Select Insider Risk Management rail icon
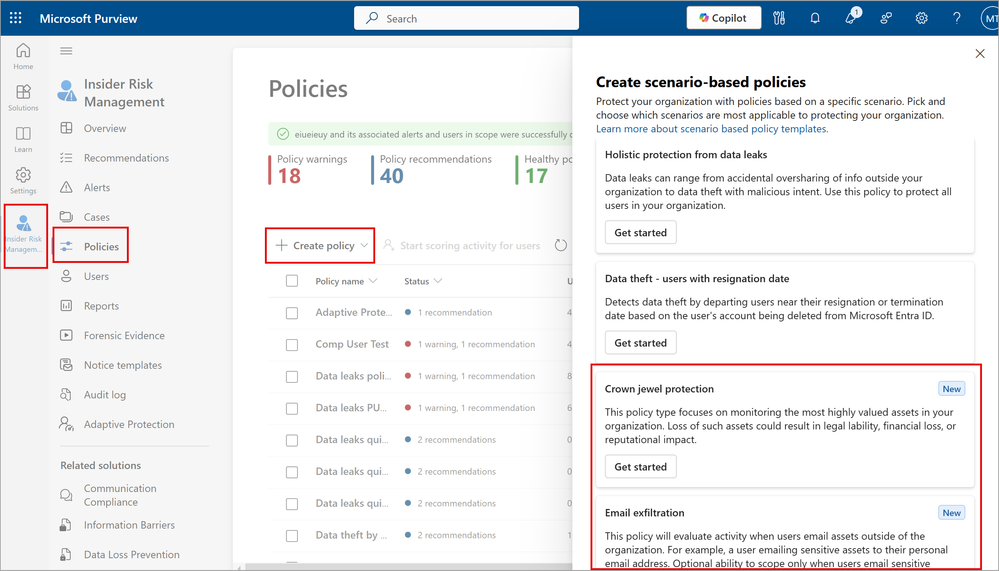Screen dimensions: 999x571 pyautogui.click(x=24, y=235)
